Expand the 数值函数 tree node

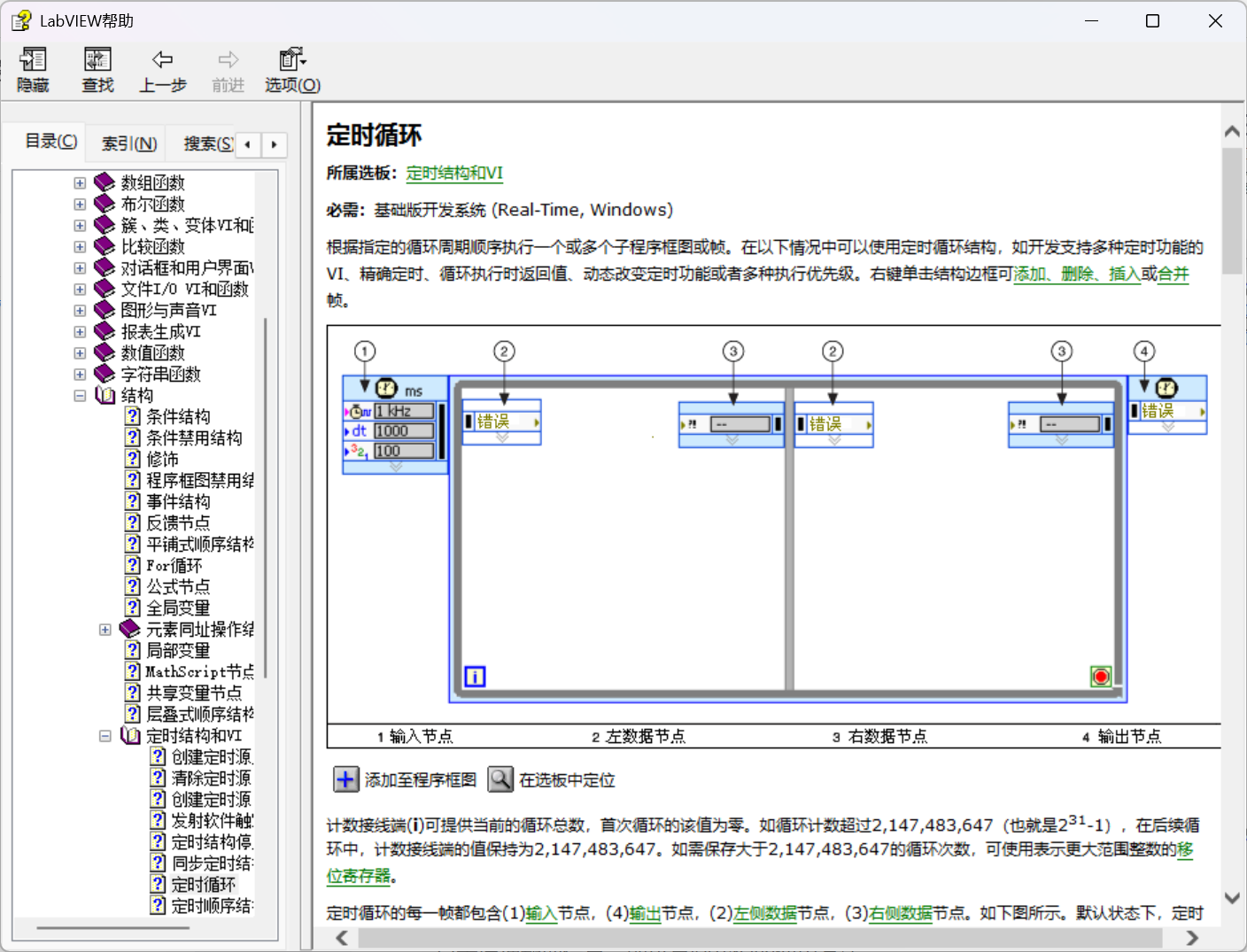[80, 353]
